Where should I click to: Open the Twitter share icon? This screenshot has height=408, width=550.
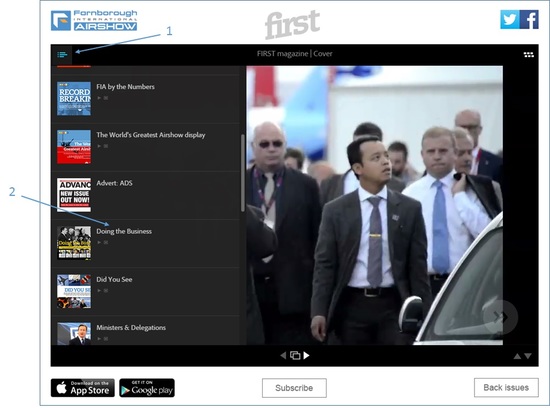point(510,19)
